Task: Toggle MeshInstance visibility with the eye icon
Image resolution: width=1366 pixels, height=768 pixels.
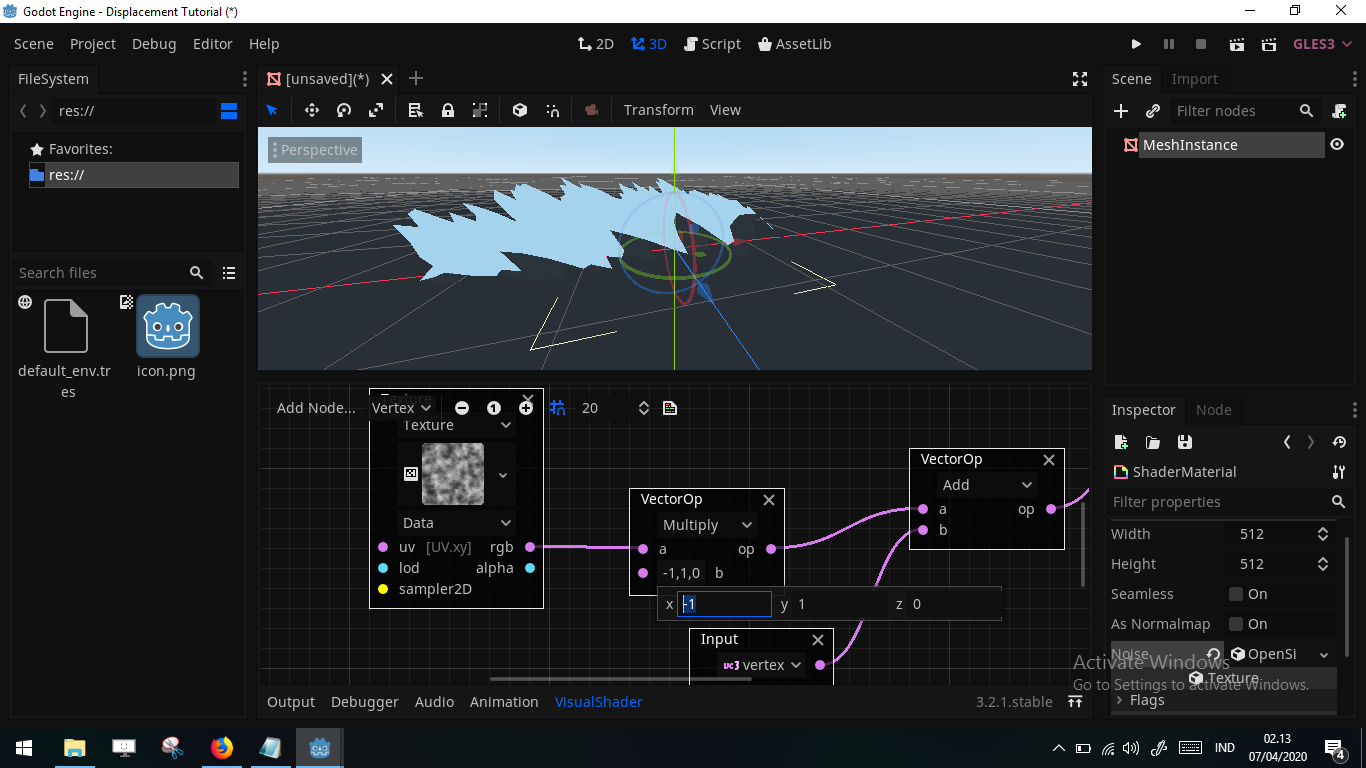Action: (x=1337, y=144)
